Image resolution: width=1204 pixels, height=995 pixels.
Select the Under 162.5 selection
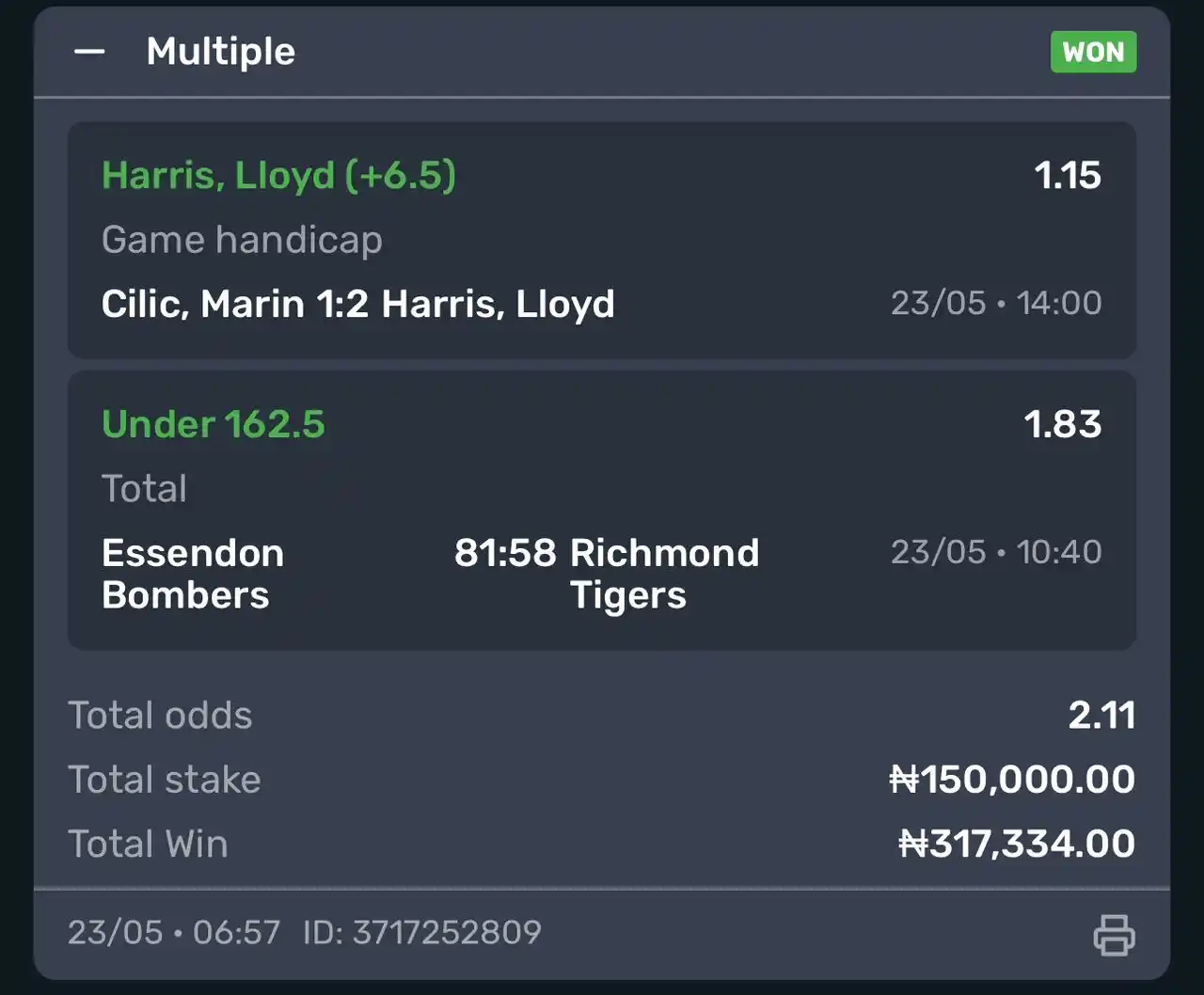pos(214,424)
